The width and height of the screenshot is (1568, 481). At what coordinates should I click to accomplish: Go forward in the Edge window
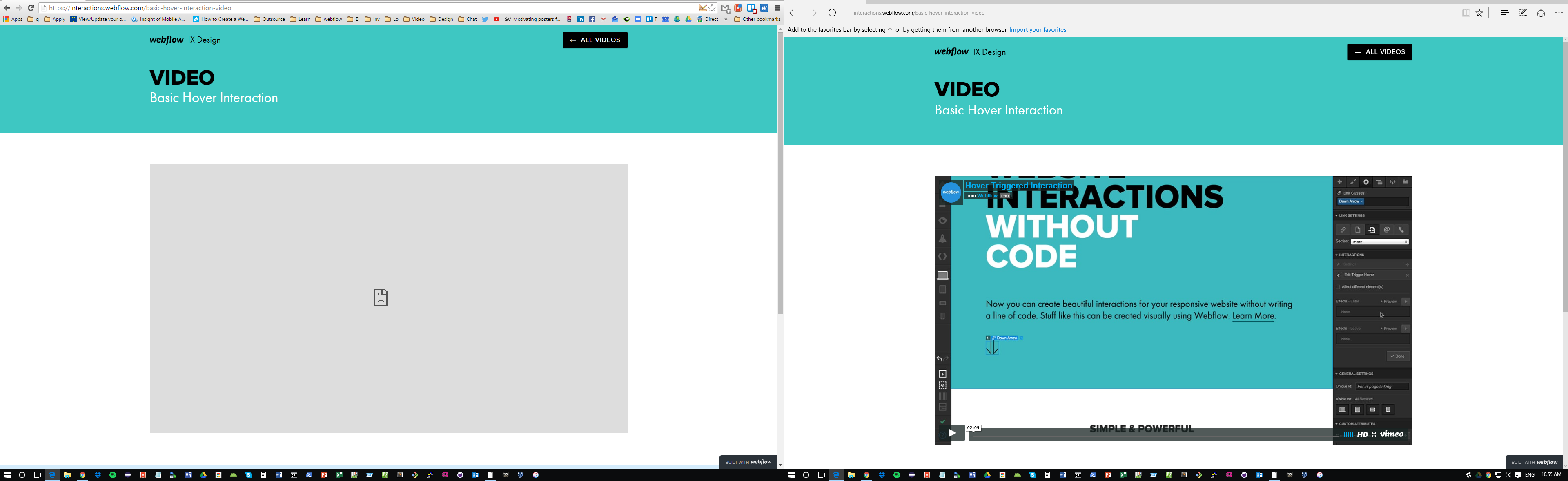[813, 13]
